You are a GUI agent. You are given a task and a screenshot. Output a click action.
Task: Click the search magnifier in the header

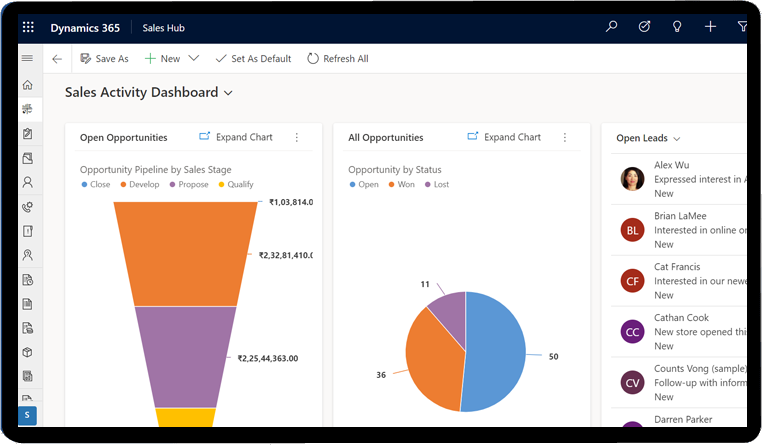coord(612,27)
